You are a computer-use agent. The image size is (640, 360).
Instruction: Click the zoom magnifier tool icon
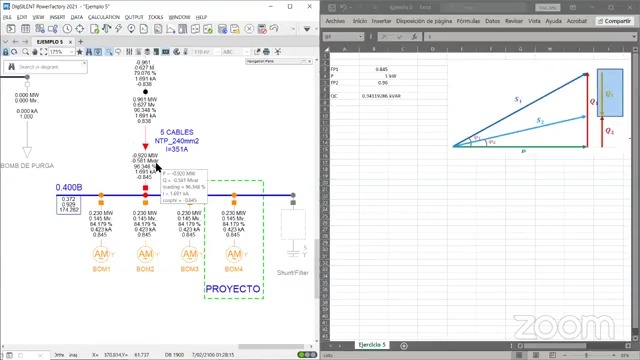(25, 52)
